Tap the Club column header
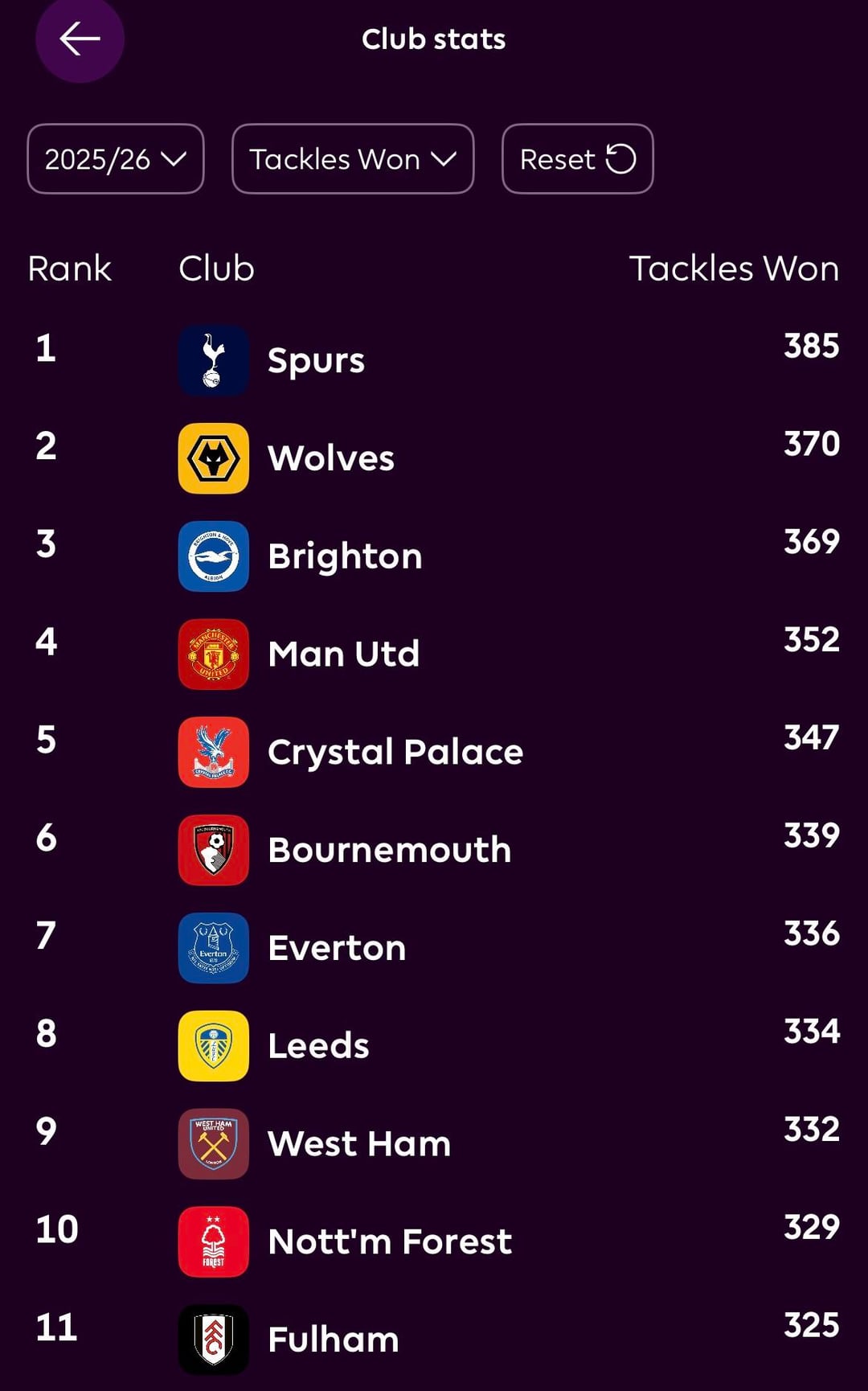 [216, 269]
